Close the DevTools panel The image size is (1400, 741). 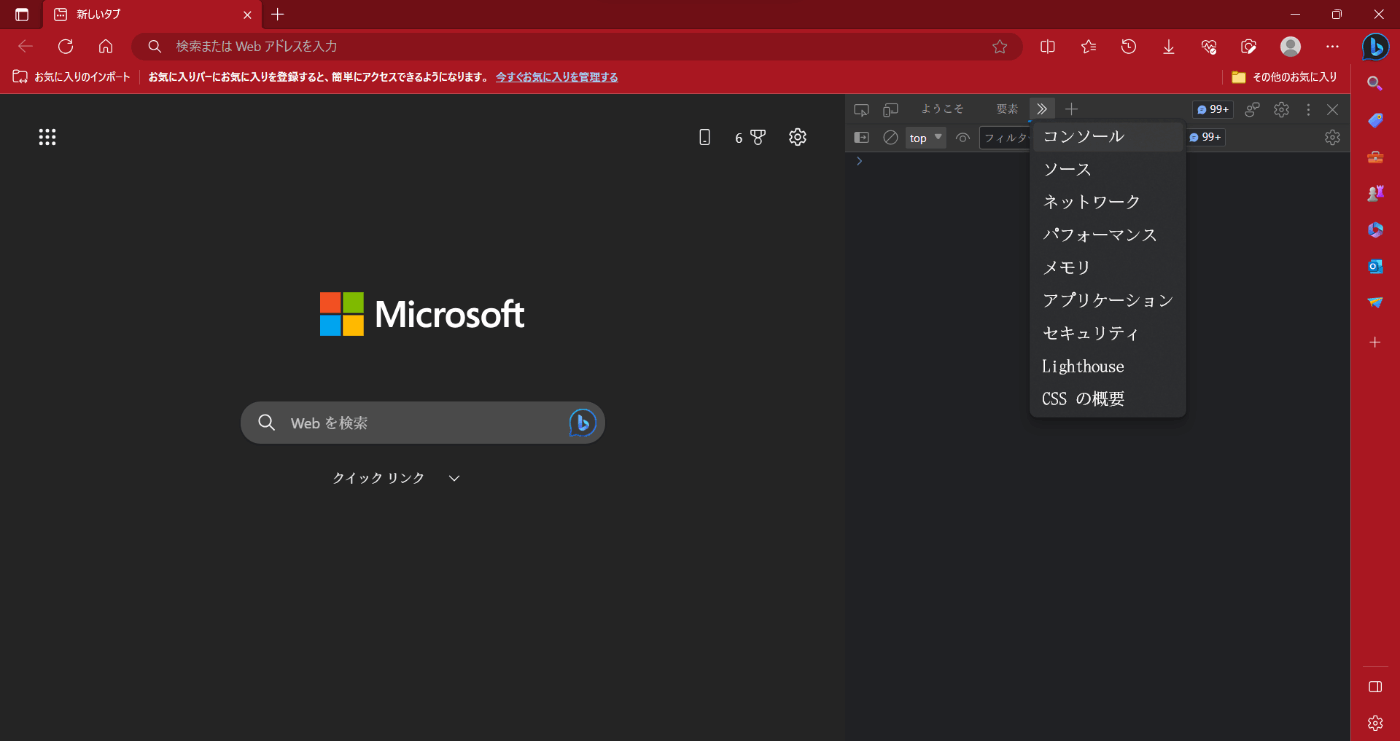point(1332,109)
